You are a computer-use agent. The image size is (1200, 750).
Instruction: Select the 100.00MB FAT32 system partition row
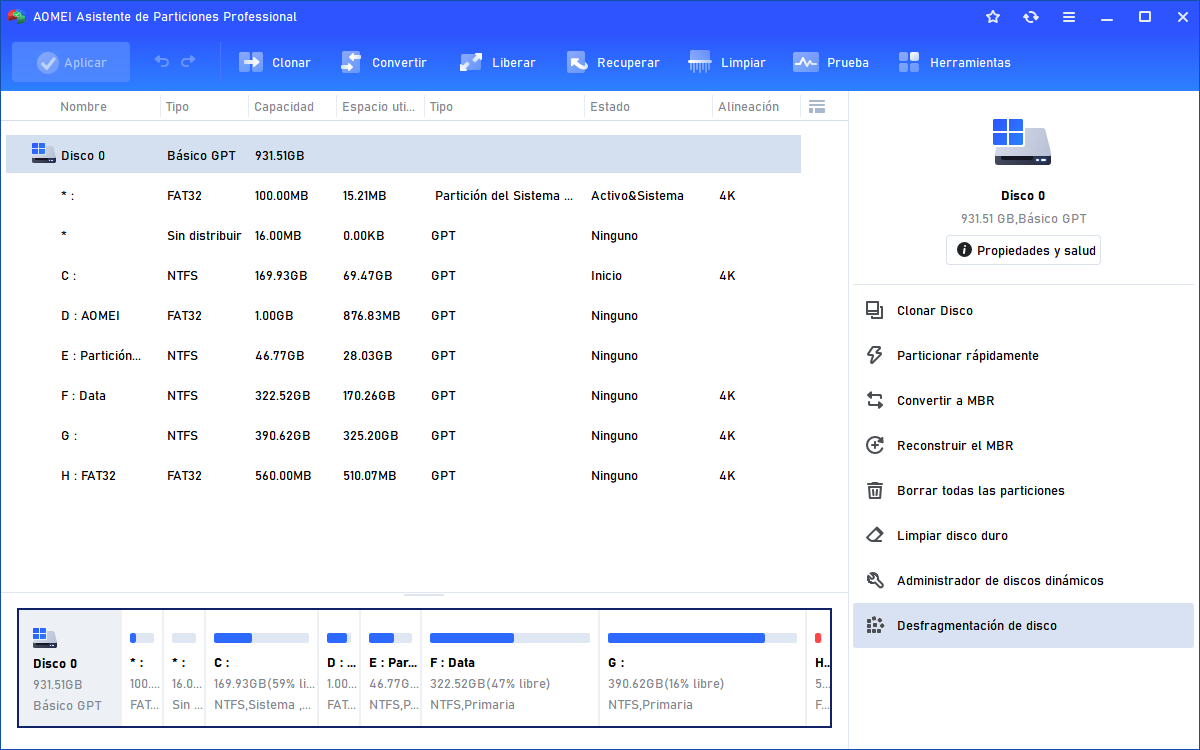[x=403, y=196]
